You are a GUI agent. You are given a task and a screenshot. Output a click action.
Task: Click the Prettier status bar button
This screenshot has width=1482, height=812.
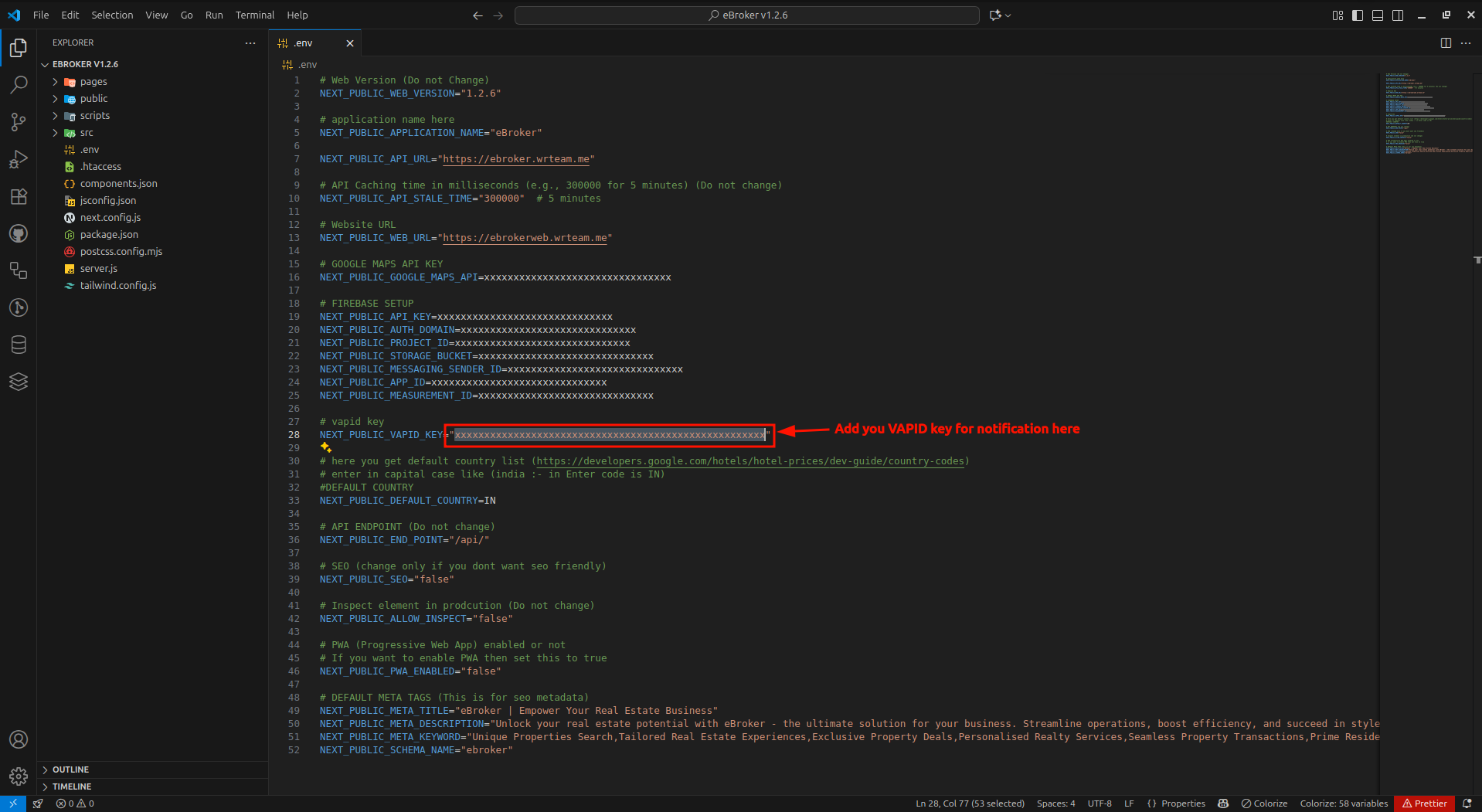tap(1424, 804)
